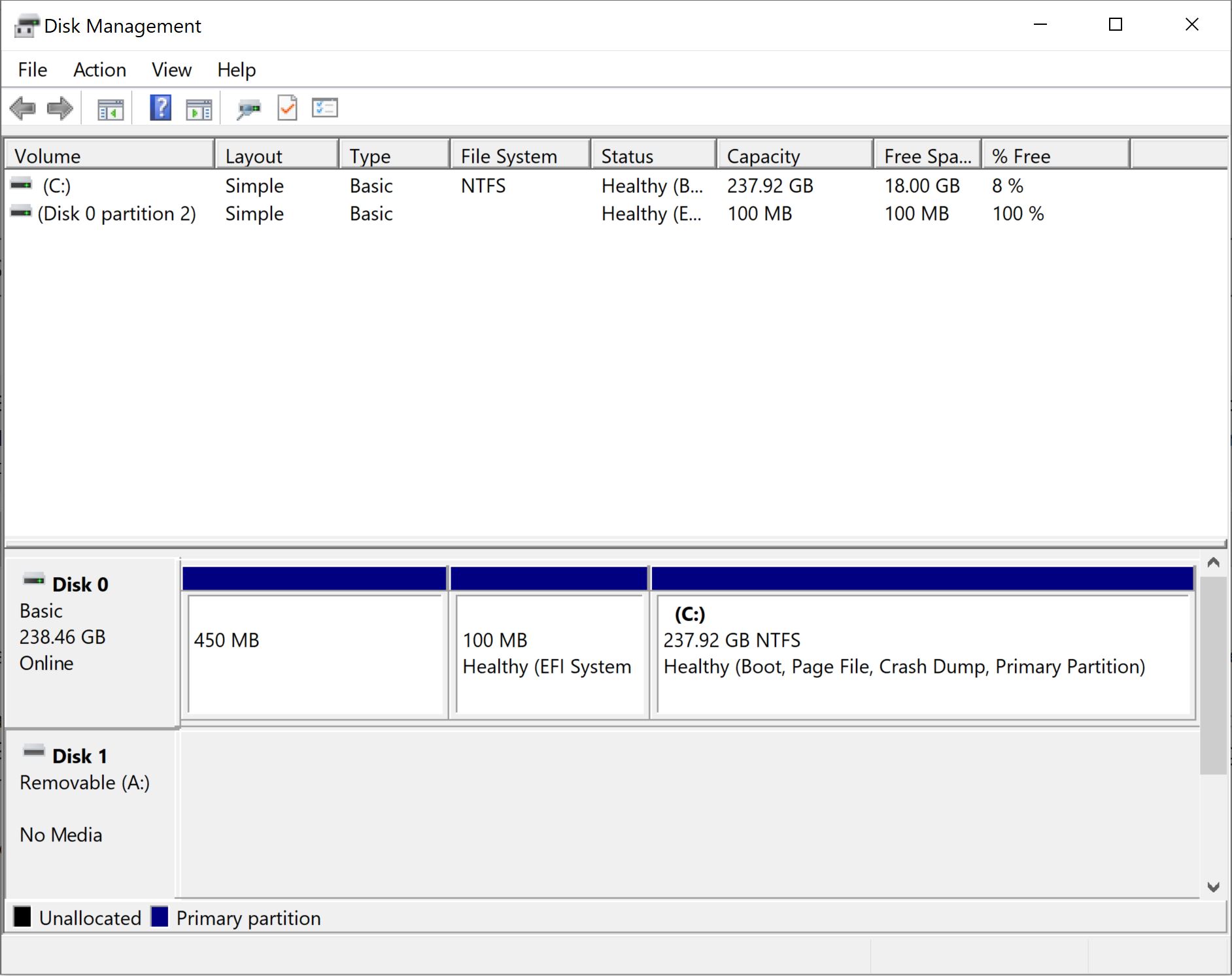Open the File menu
1232x976 pixels.
point(33,70)
